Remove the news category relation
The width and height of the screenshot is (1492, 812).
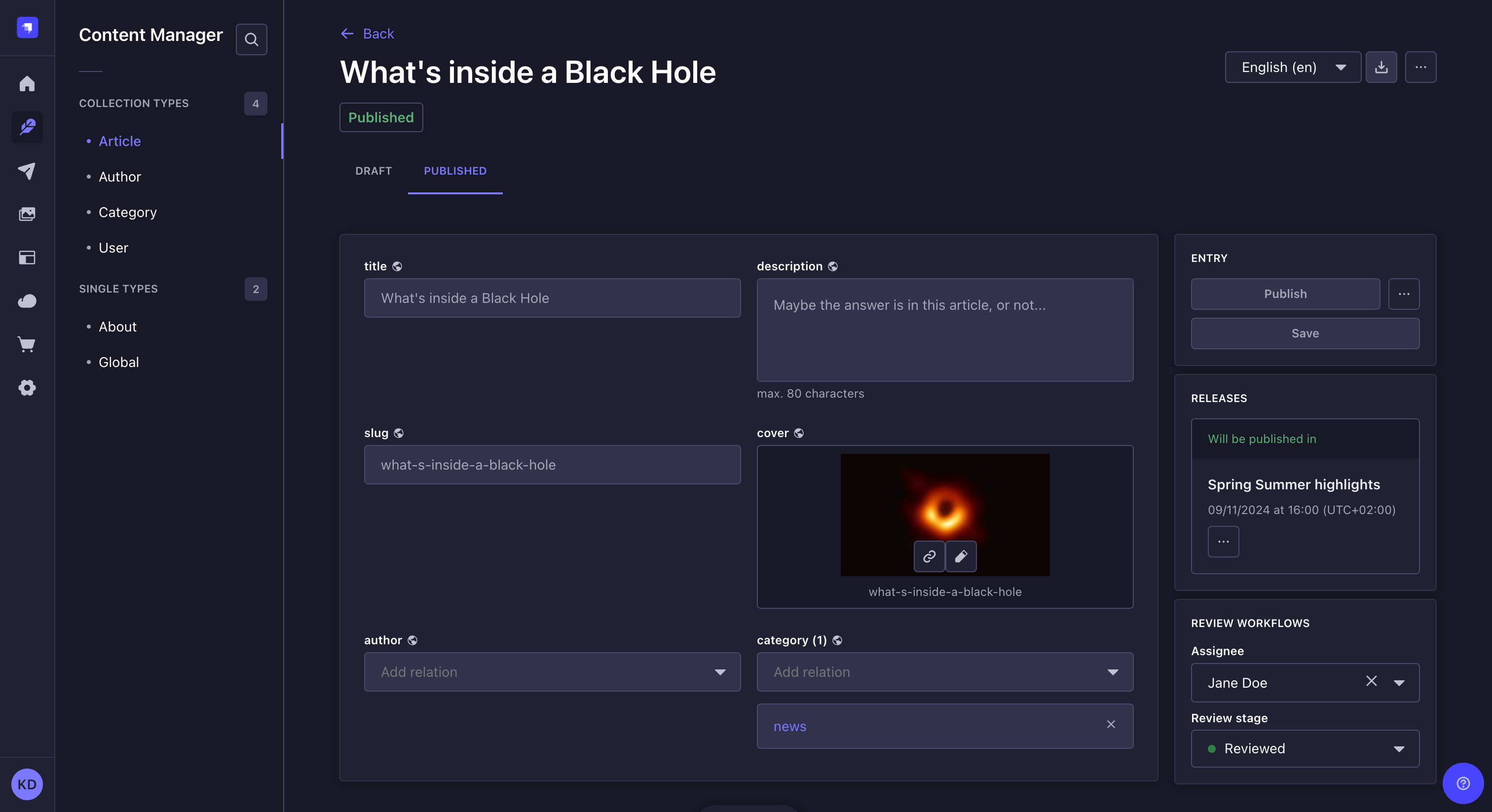pyautogui.click(x=1110, y=725)
